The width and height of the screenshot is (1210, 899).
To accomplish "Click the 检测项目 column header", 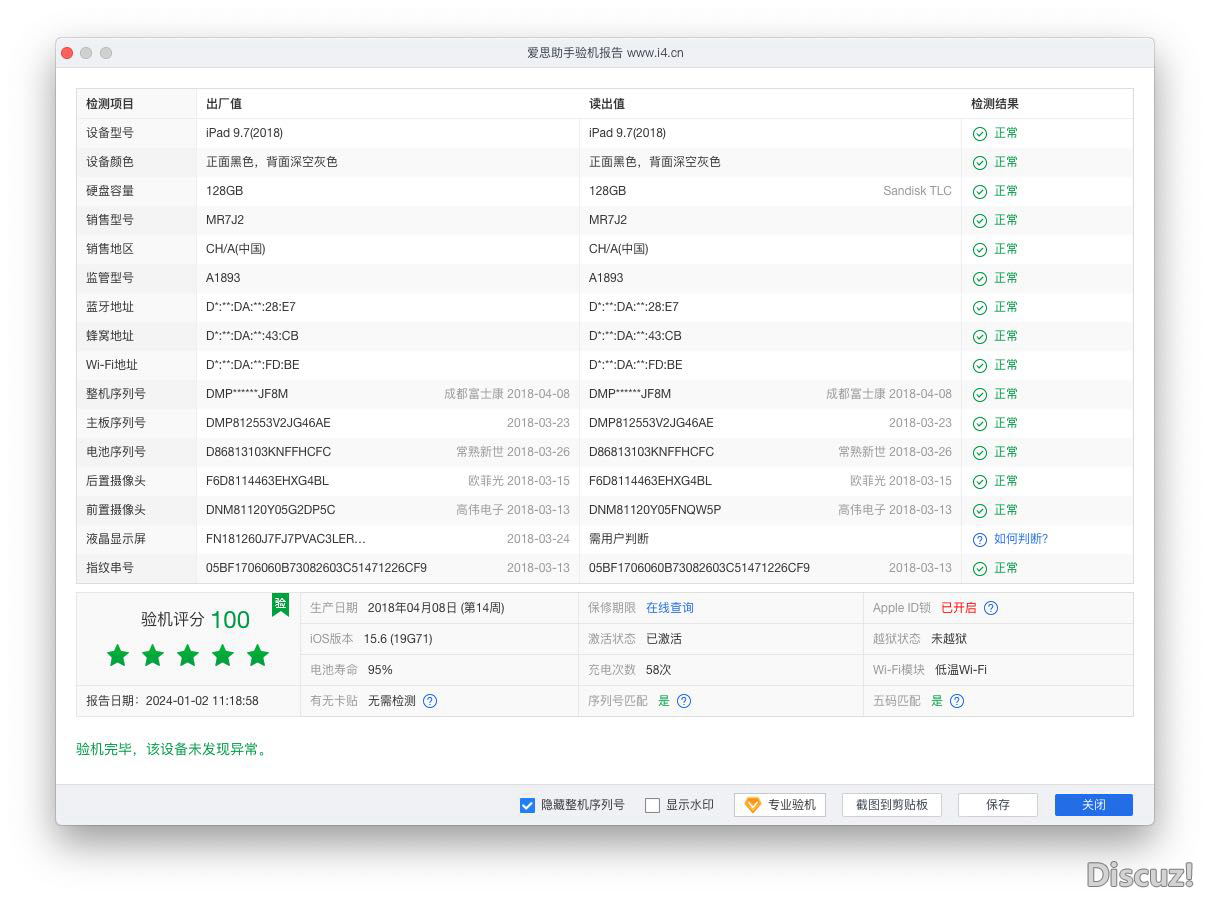I will click(x=110, y=104).
